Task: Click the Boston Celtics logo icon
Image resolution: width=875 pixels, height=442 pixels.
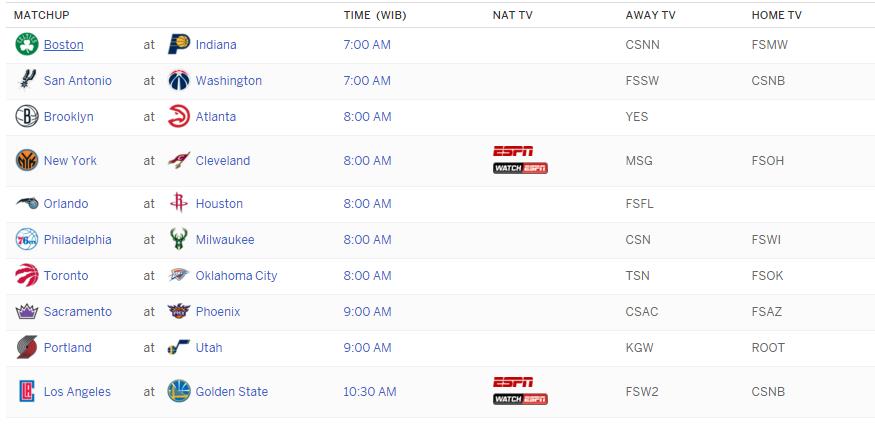Action: 27,45
